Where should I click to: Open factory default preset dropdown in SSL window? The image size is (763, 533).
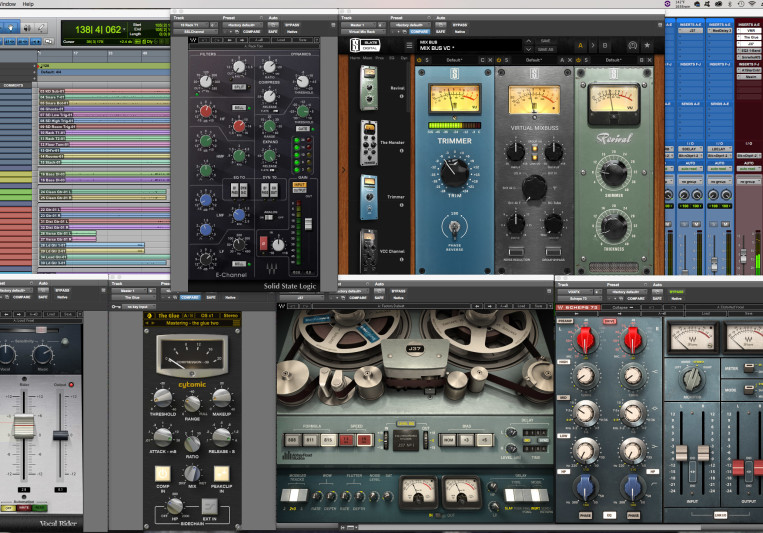241,25
